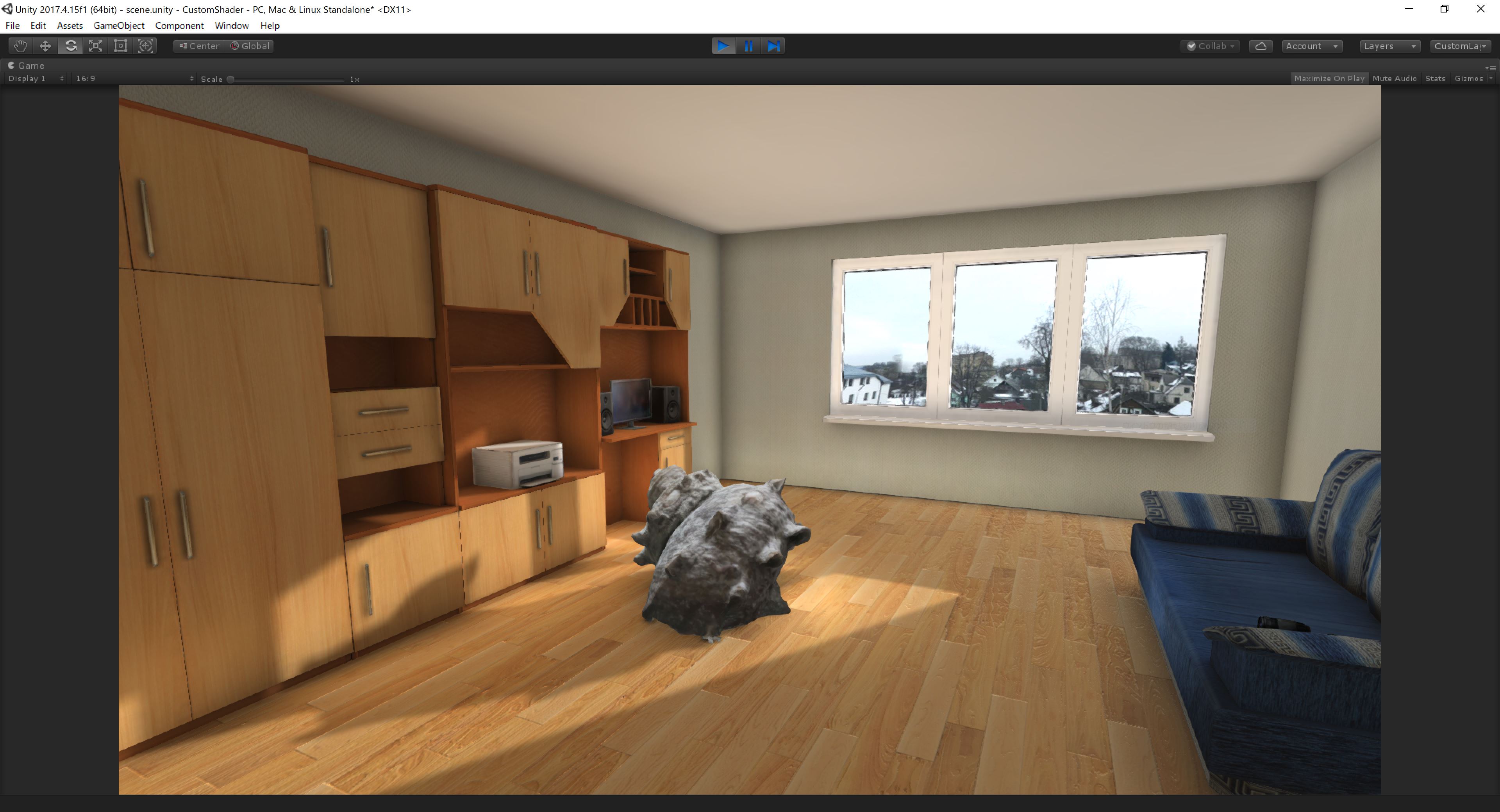This screenshot has height=812, width=1500.
Task: Enter Play mode
Action: coord(723,46)
